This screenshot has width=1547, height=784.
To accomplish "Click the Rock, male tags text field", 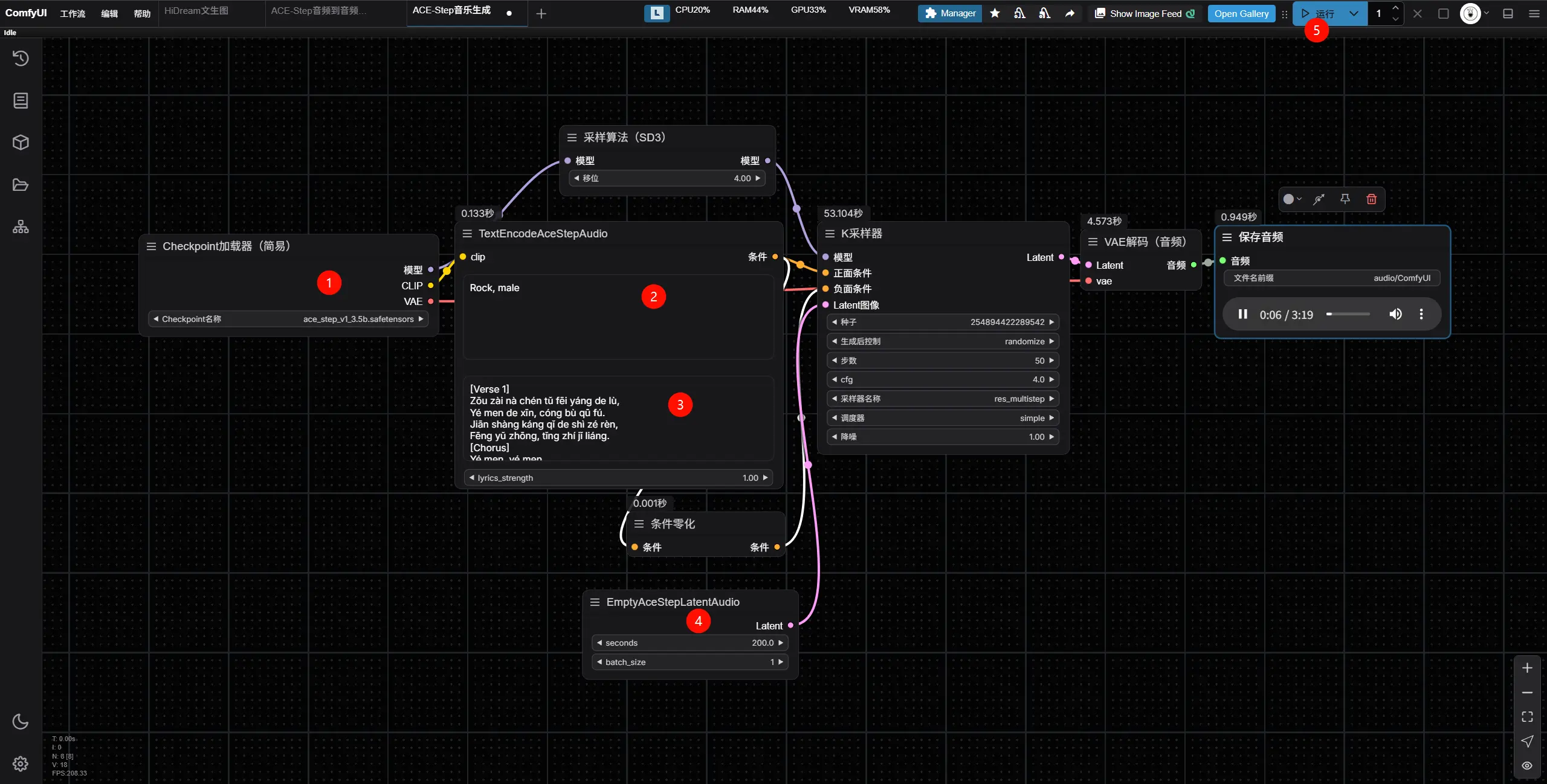I will coord(618,317).
